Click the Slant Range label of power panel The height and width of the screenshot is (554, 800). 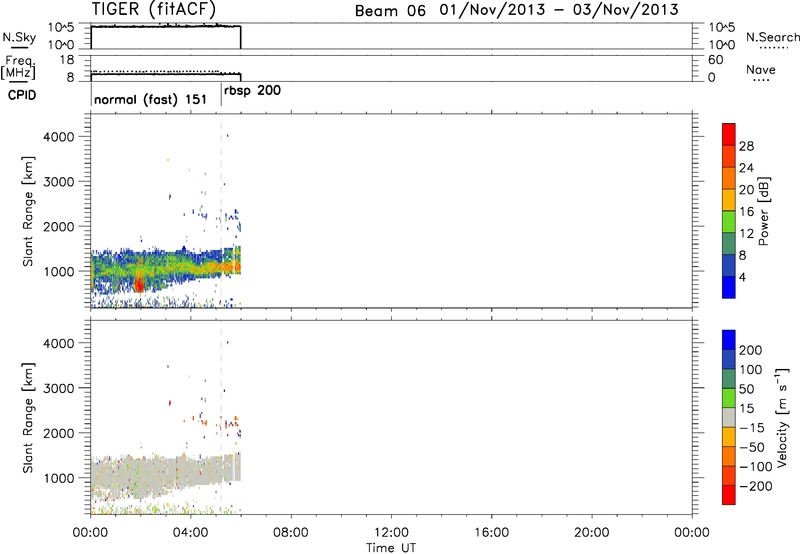[x=28, y=211]
